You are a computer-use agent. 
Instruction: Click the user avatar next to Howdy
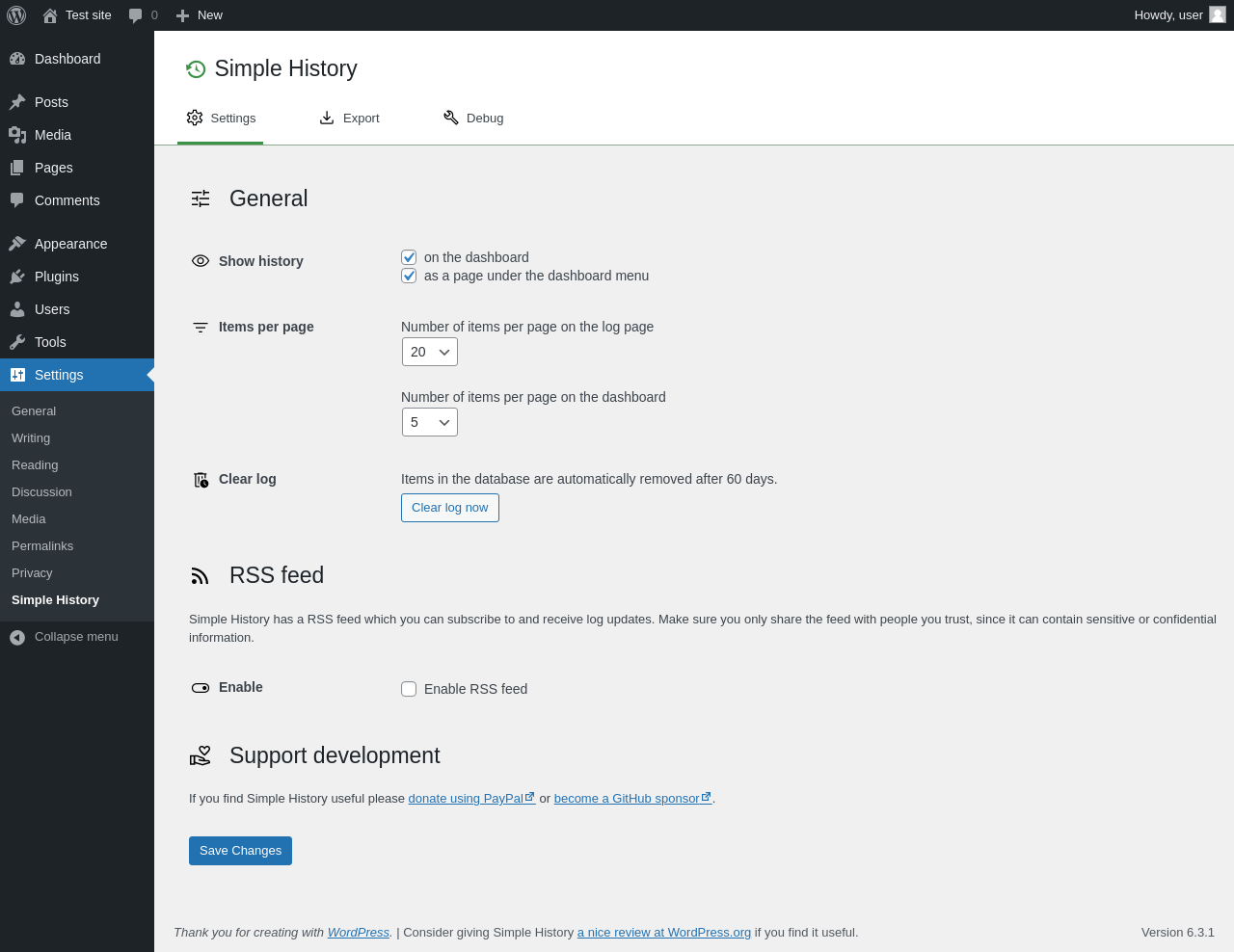pos(1218,14)
